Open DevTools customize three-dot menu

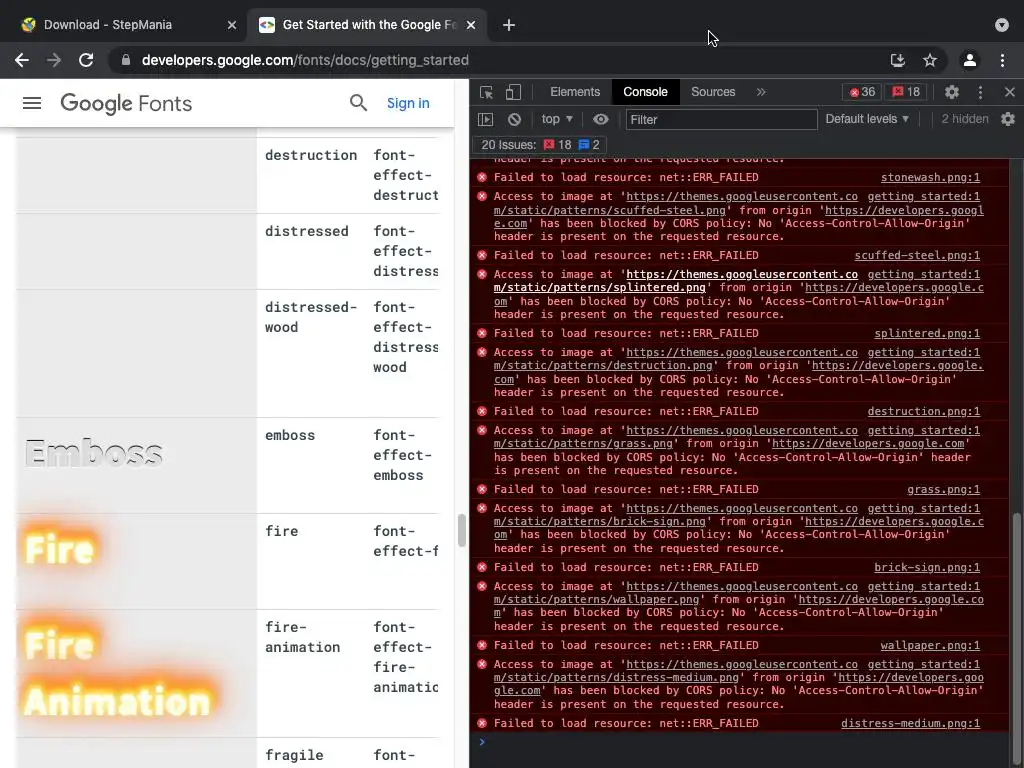pos(980,92)
